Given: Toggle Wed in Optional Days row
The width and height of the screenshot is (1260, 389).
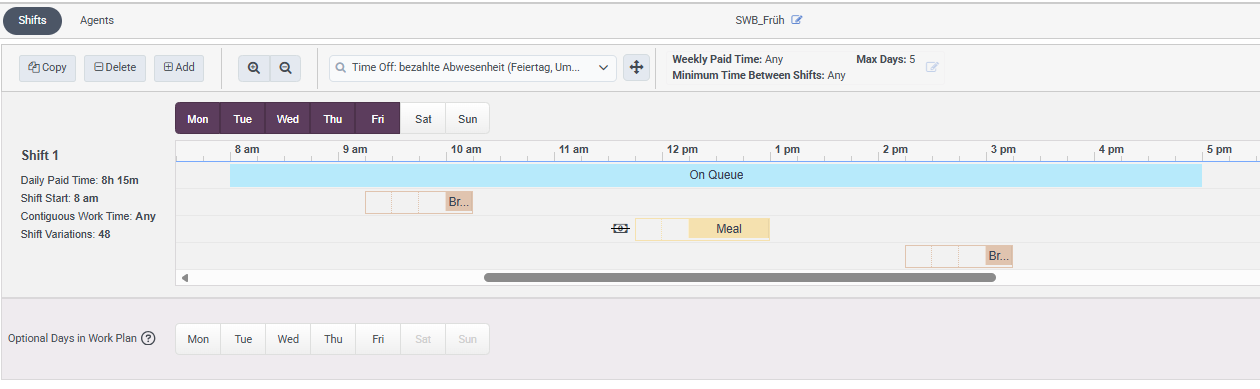Looking at the screenshot, I should tap(288, 339).
